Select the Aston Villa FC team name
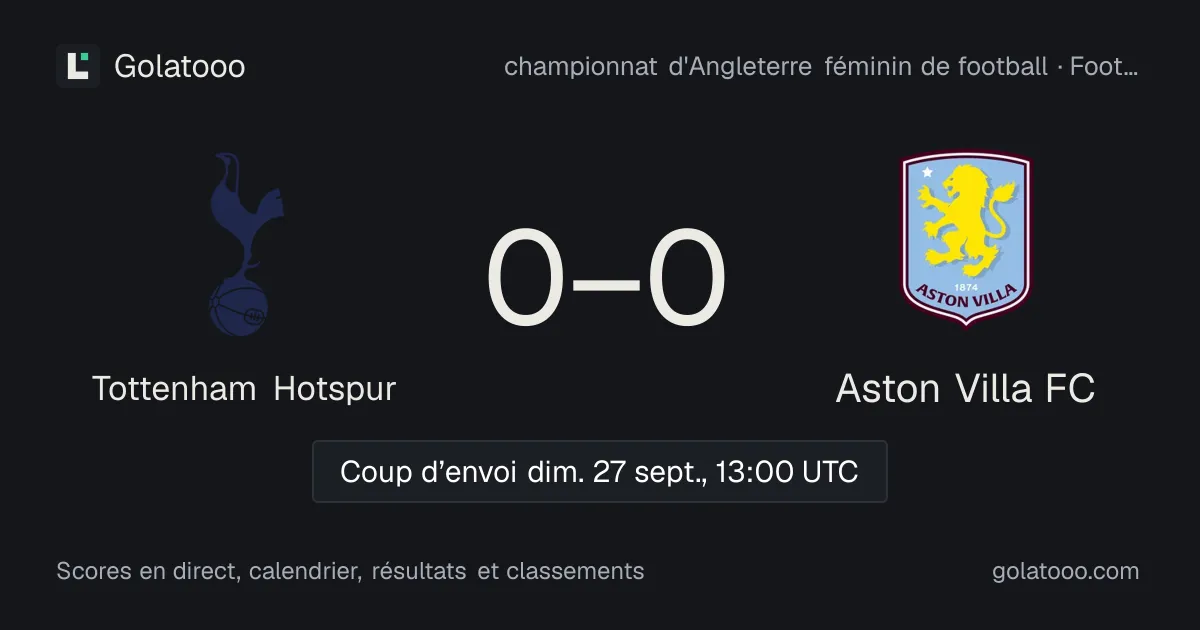 (x=965, y=389)
